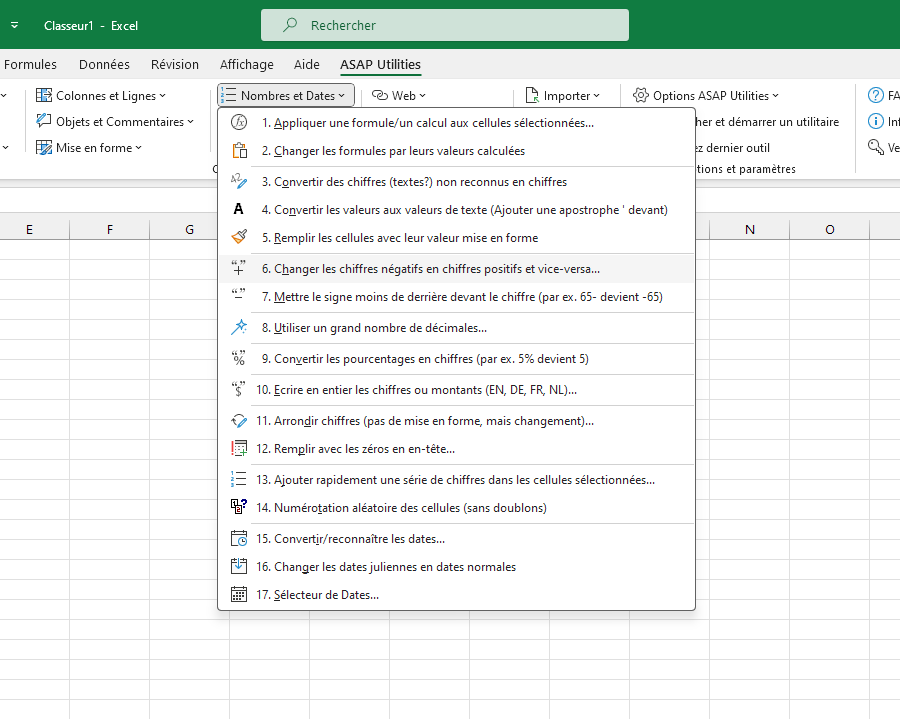Click the paintbrush icon for Remplir les cellules
This screenshot has width=900, height=719.
pos(239,237)
